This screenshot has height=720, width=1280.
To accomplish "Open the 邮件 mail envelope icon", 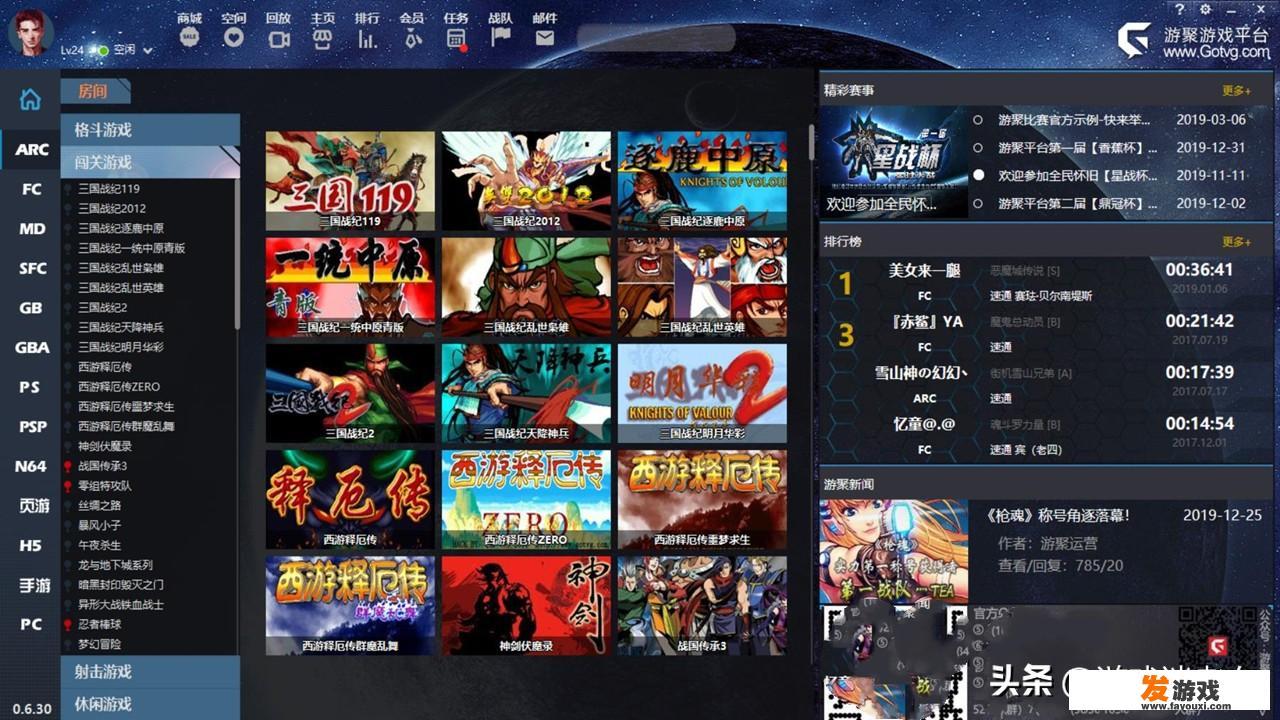I will tap(545, 38).
